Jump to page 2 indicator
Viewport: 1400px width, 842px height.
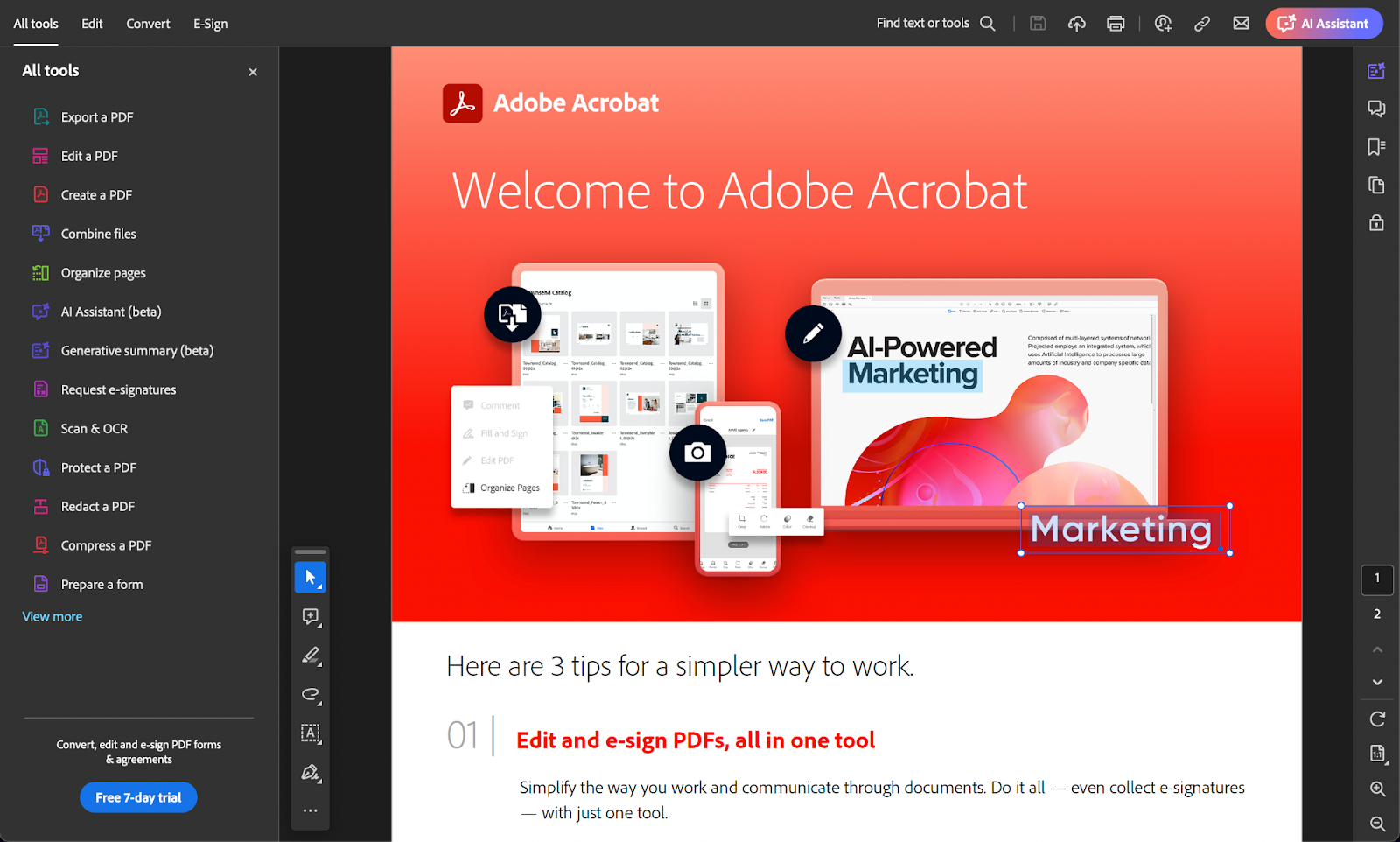(x=1377, y=614)
